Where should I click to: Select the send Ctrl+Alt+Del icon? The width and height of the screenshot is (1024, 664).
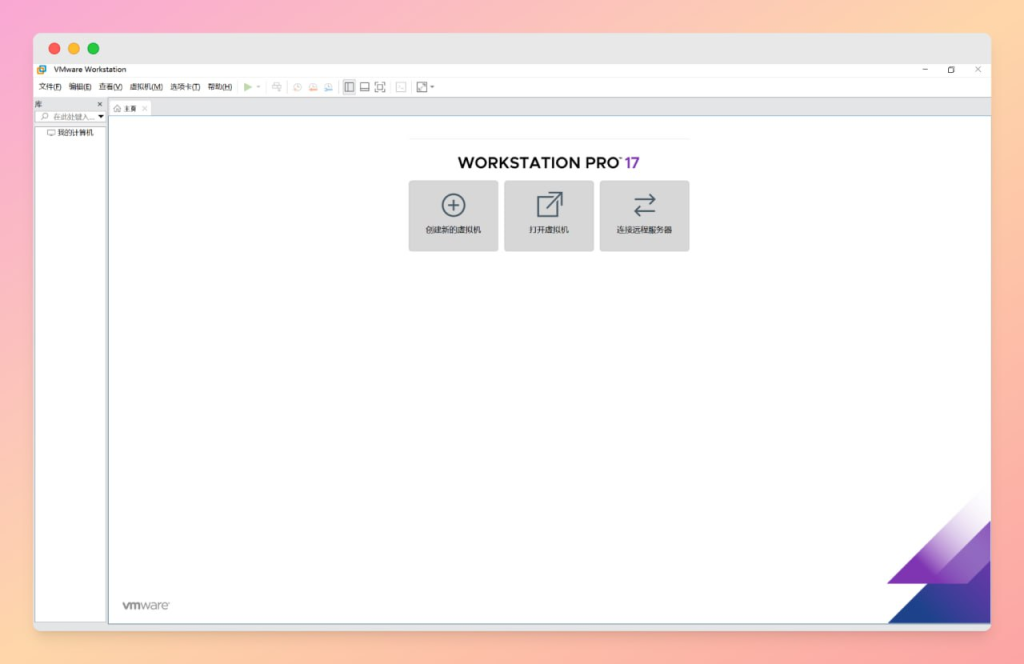pyautogui.click(x=277, y=87)
